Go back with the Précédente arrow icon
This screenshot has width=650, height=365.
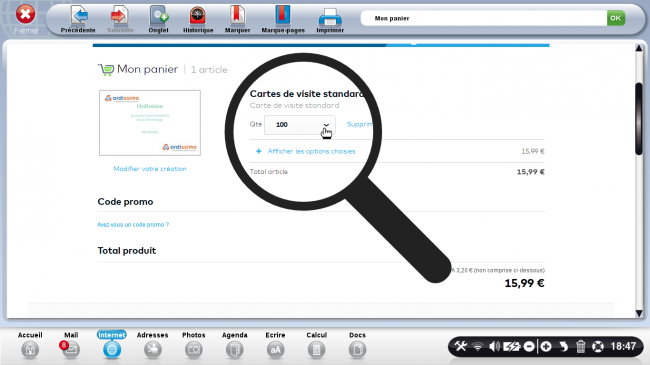pos(79,16)
